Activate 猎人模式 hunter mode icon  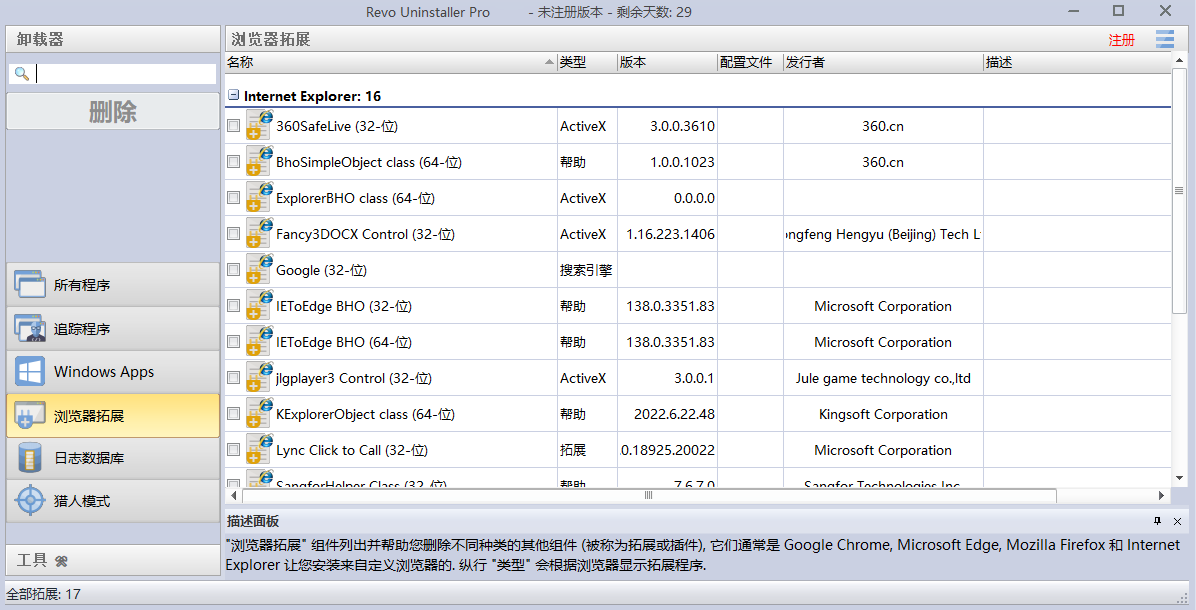pyautogui.click(x=30, y=501)
